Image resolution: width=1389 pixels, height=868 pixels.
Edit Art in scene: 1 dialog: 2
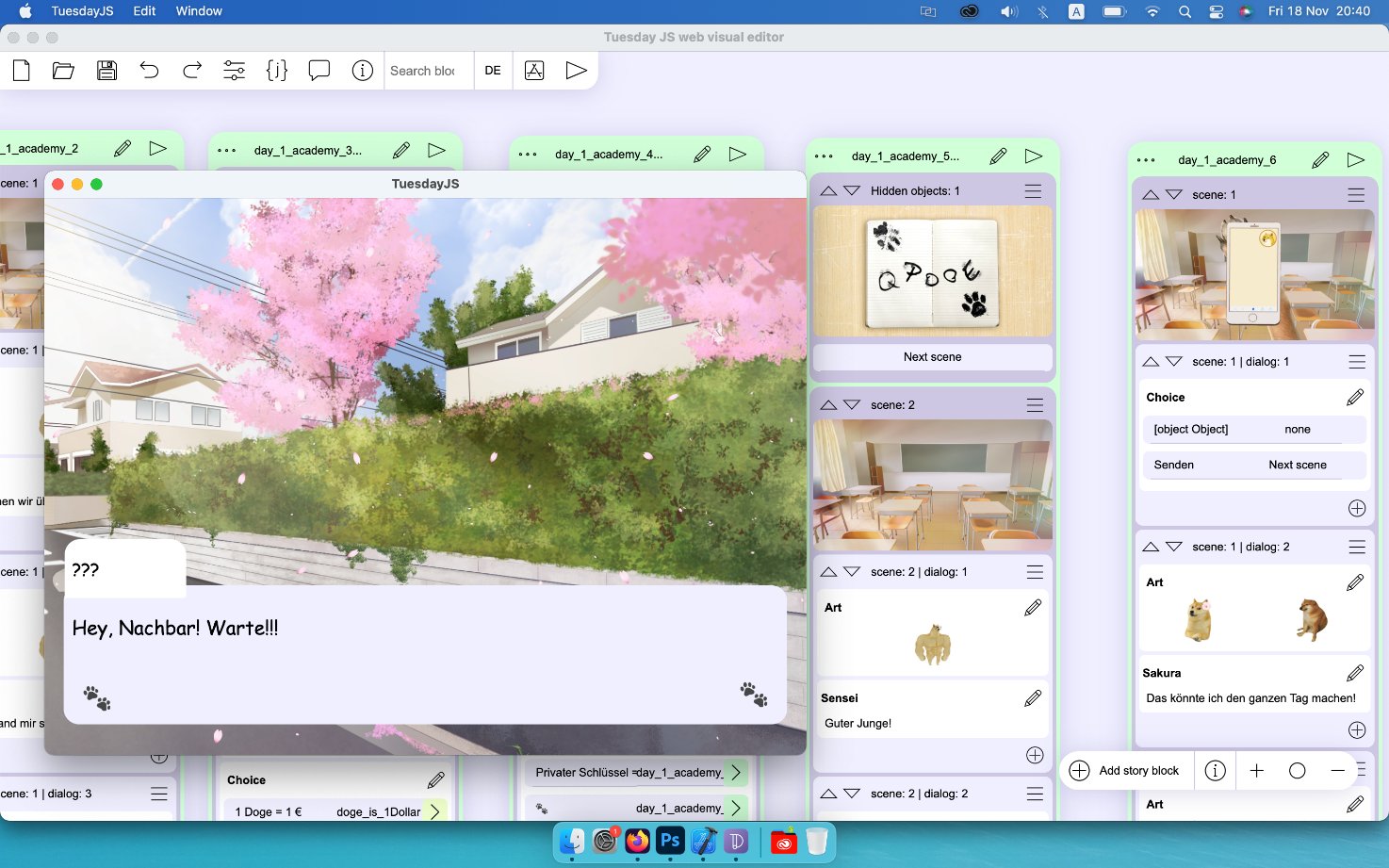tap(1355, 582)
